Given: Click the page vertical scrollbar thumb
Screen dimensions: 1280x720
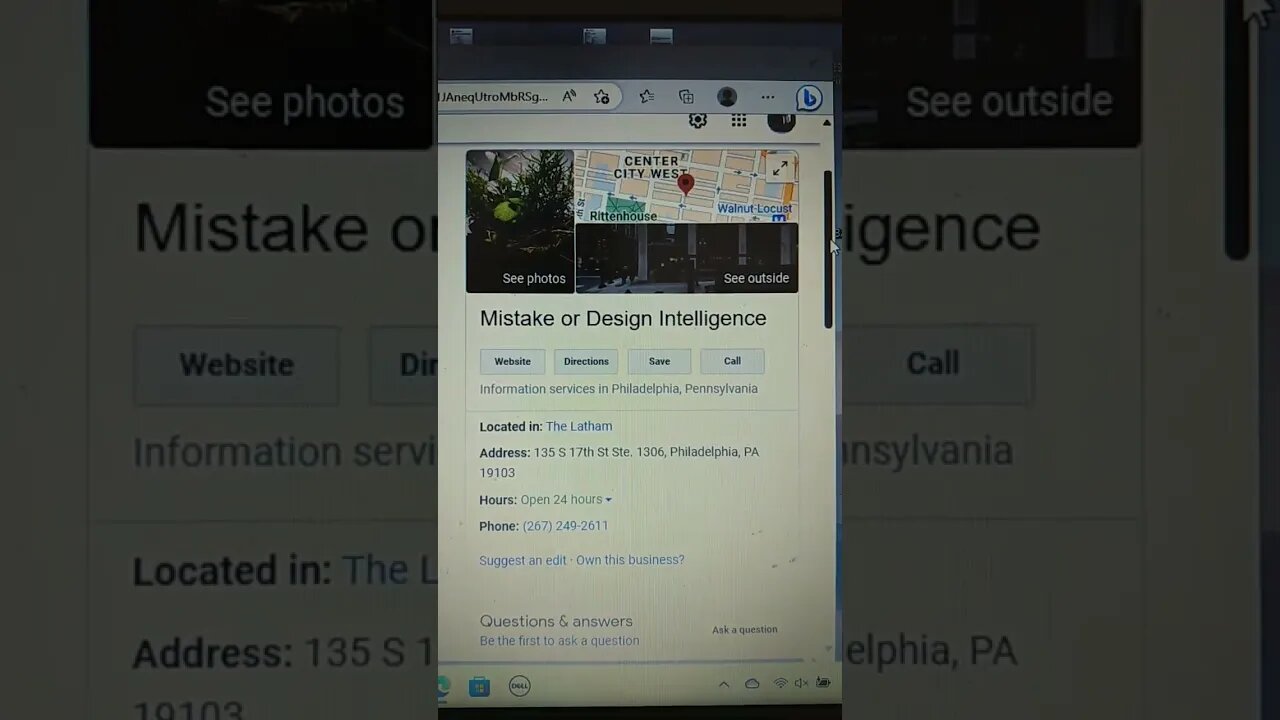Looking at the screenshot, I should (828, 248).
